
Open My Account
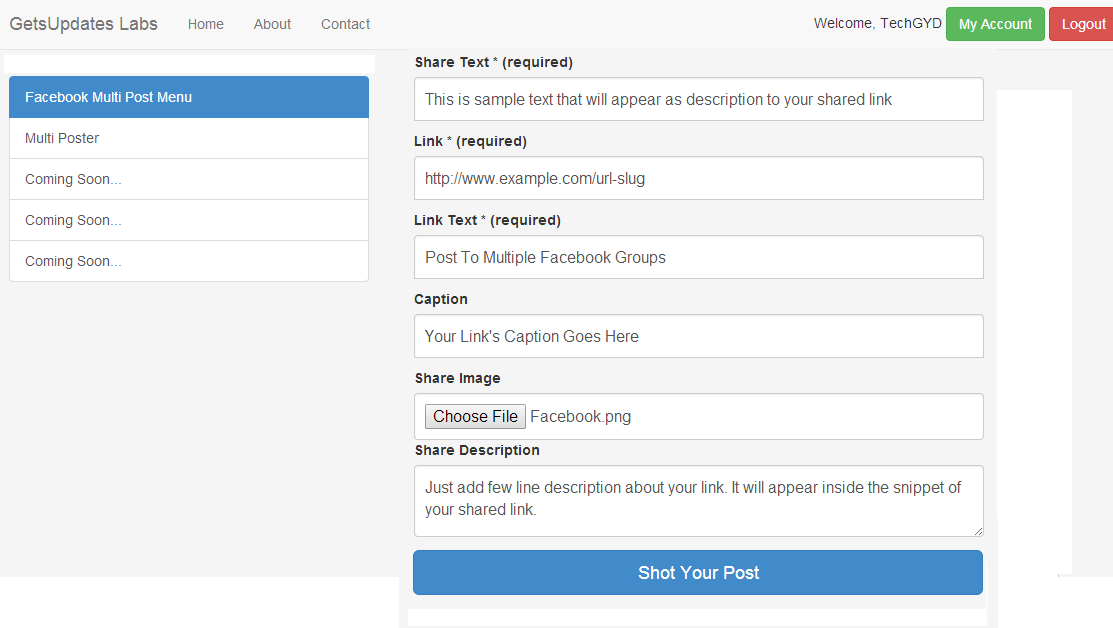(x=995, y=22)
